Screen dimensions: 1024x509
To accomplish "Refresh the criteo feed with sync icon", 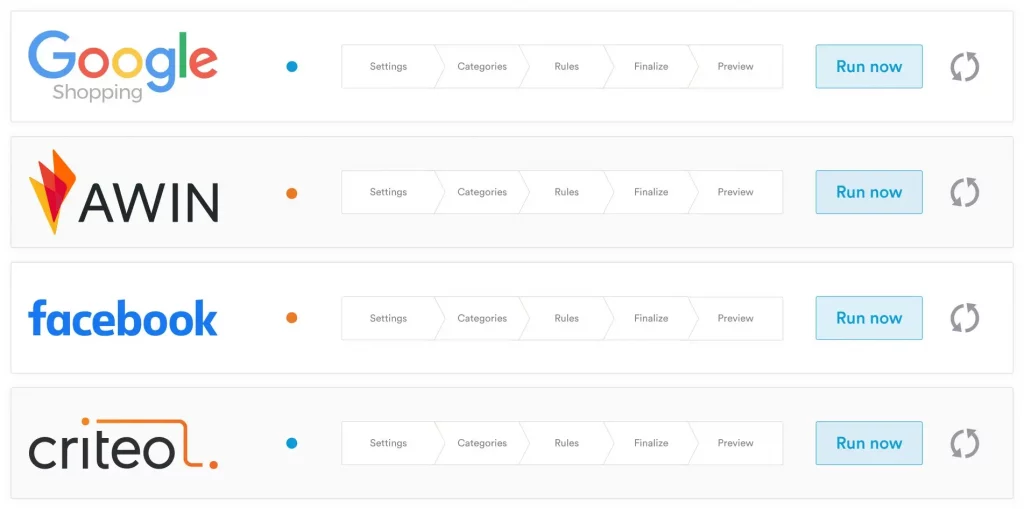I will coord(965,444).
